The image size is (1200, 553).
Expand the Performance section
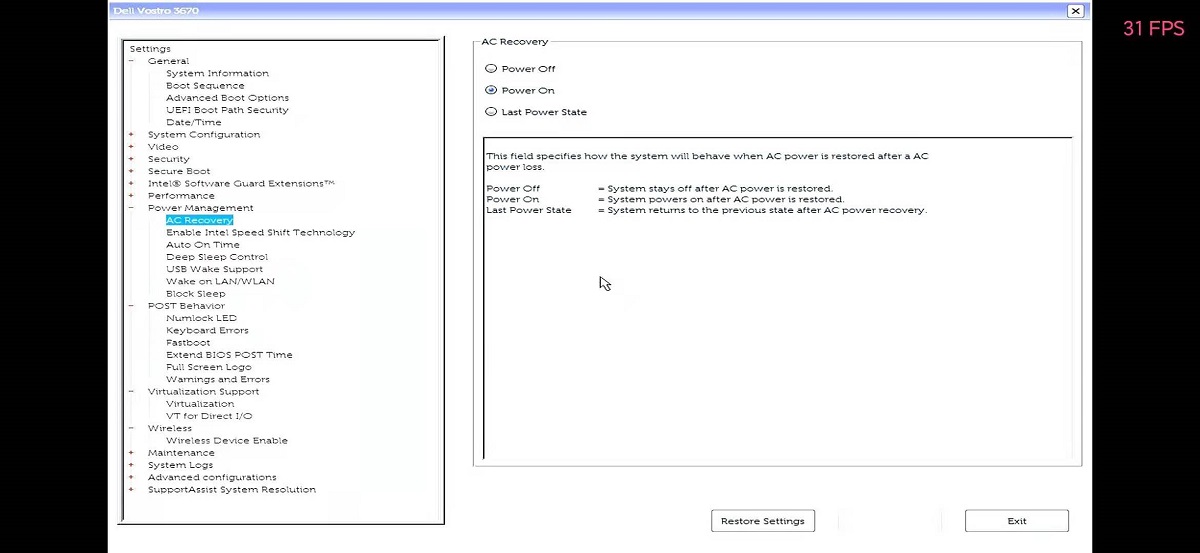click(x=130, y=196)
